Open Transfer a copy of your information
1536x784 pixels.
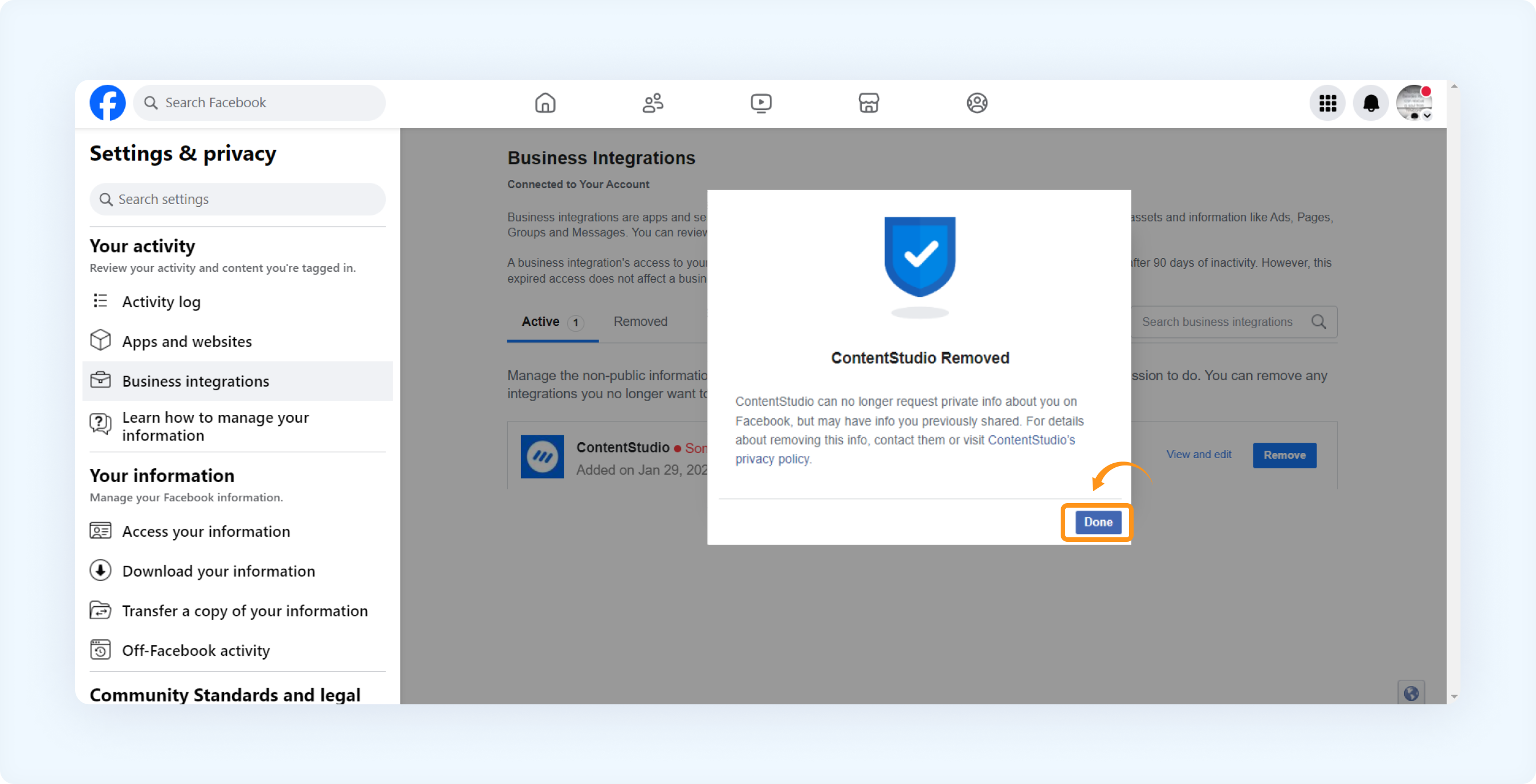pos(237,611)
